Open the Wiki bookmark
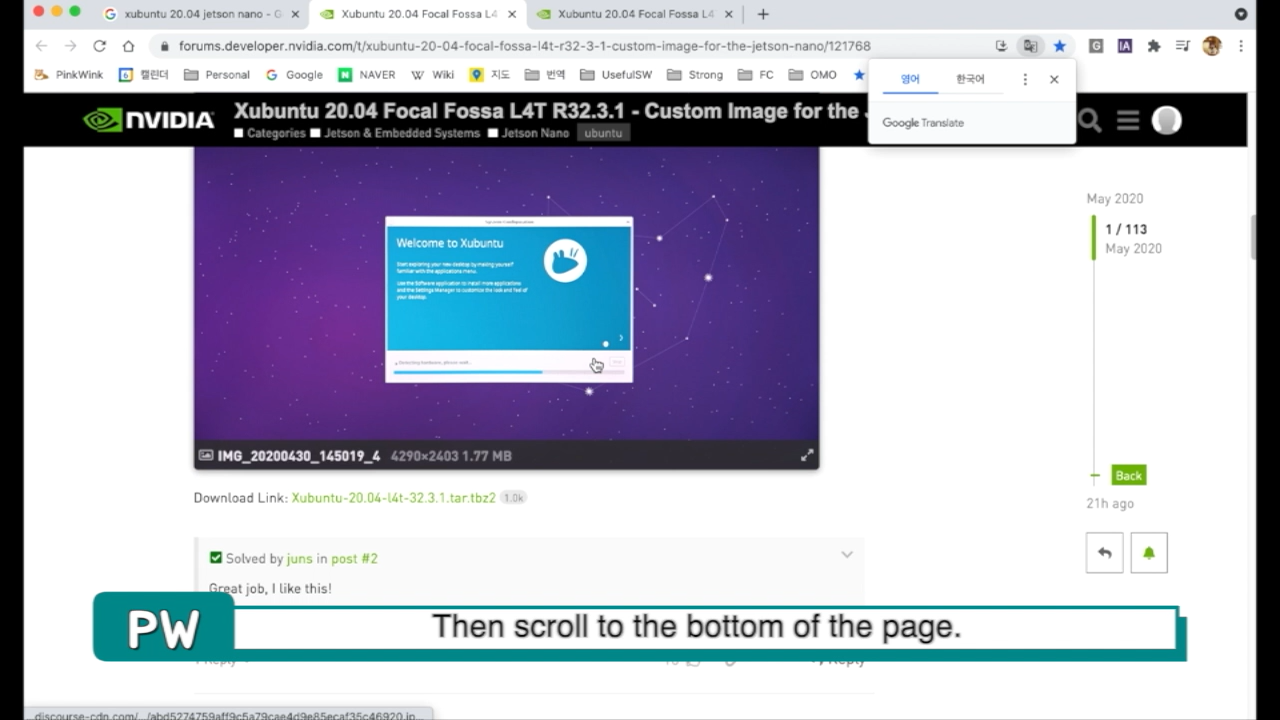The height and width of the screenshot is (720, 1280). pyautogui.click(x=433, y=75)
